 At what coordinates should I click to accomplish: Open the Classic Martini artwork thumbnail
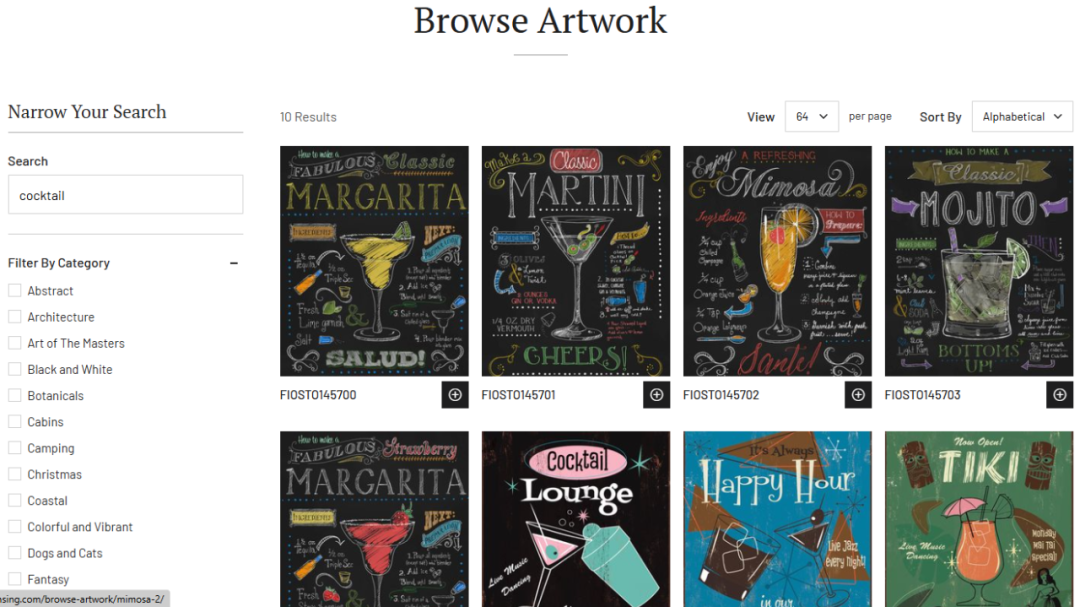point(576,261)
